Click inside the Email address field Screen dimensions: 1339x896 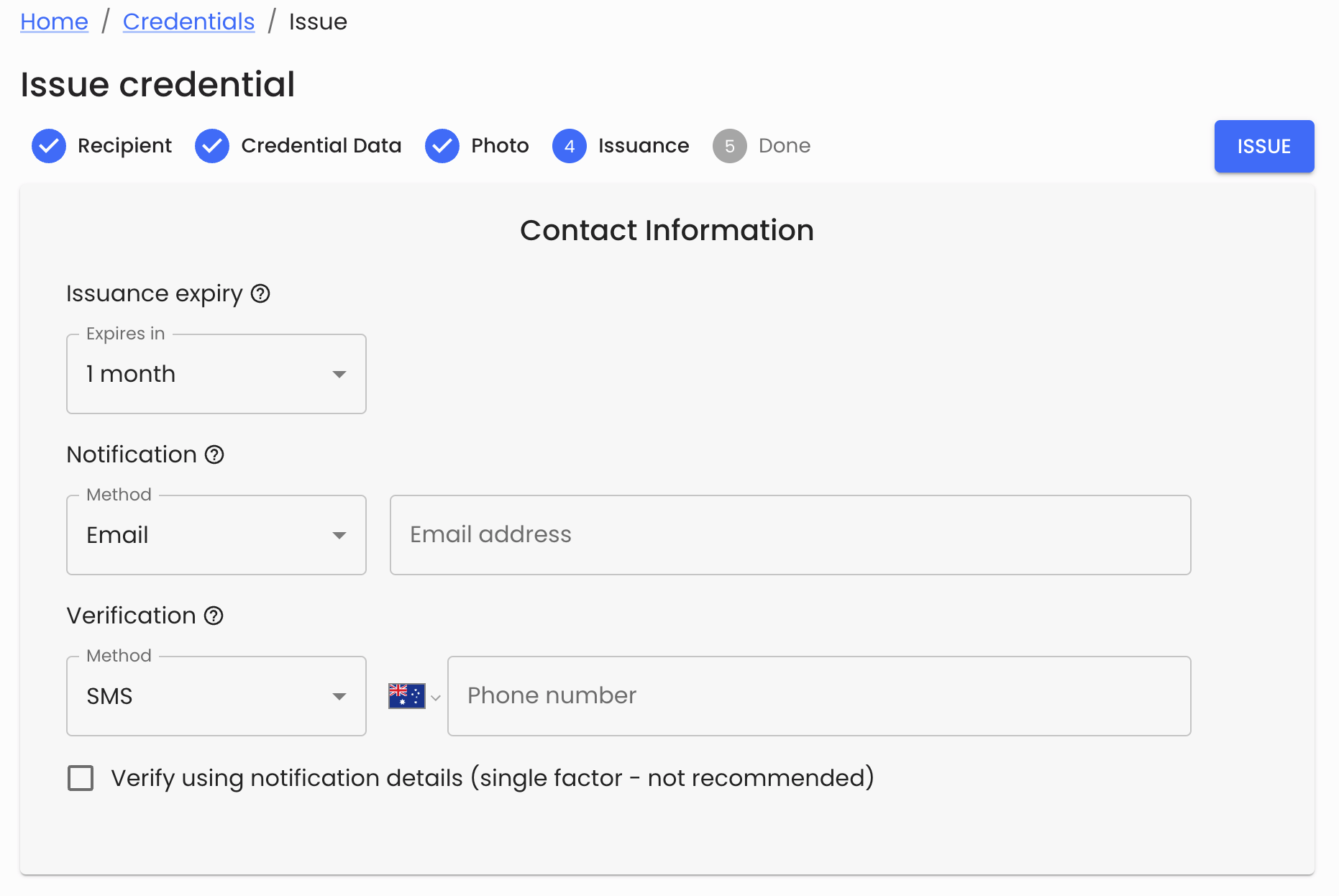click(x=790, y=535)
